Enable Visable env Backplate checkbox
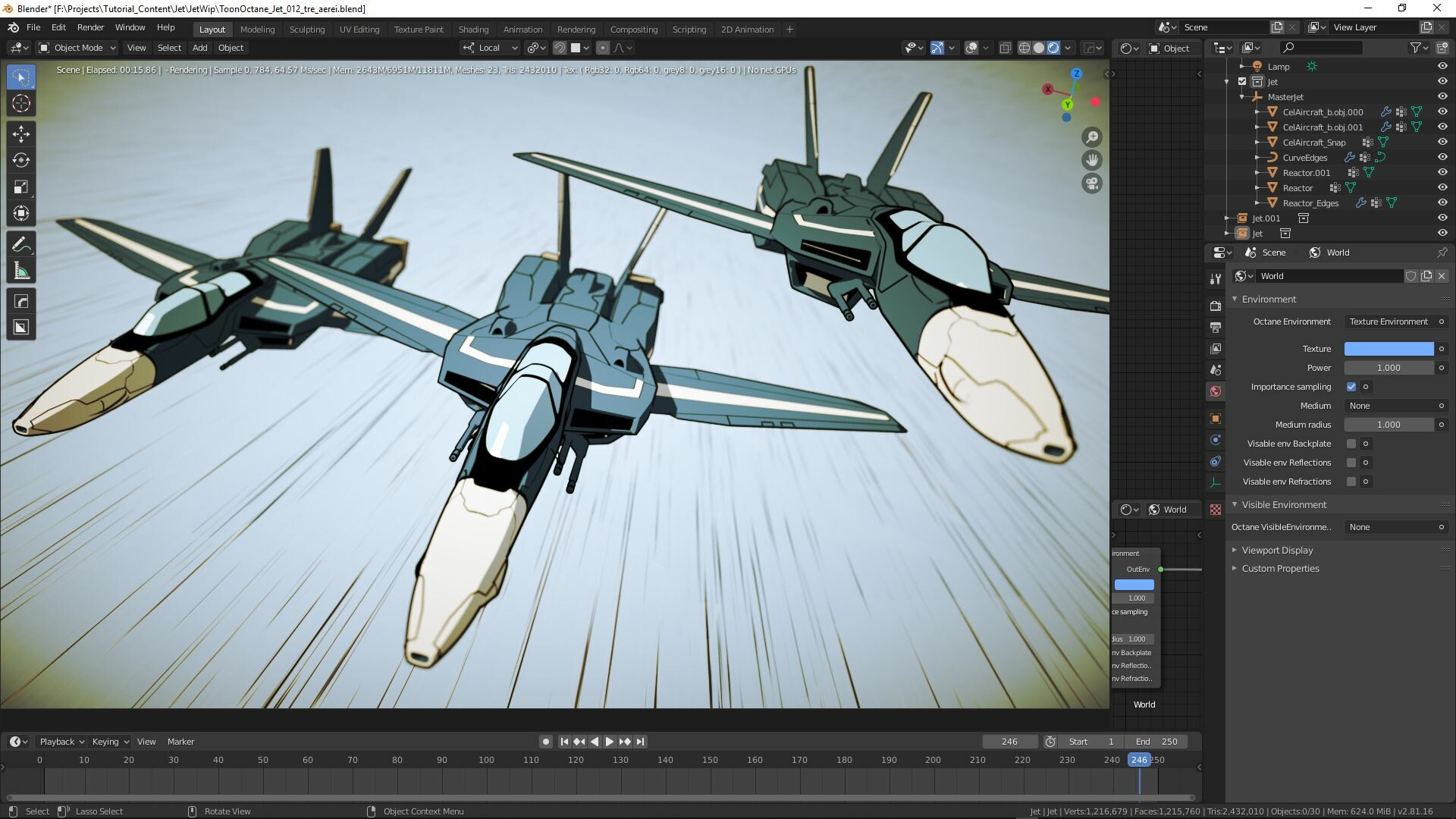This screenshot has height=819, width=1456. 1351,444
